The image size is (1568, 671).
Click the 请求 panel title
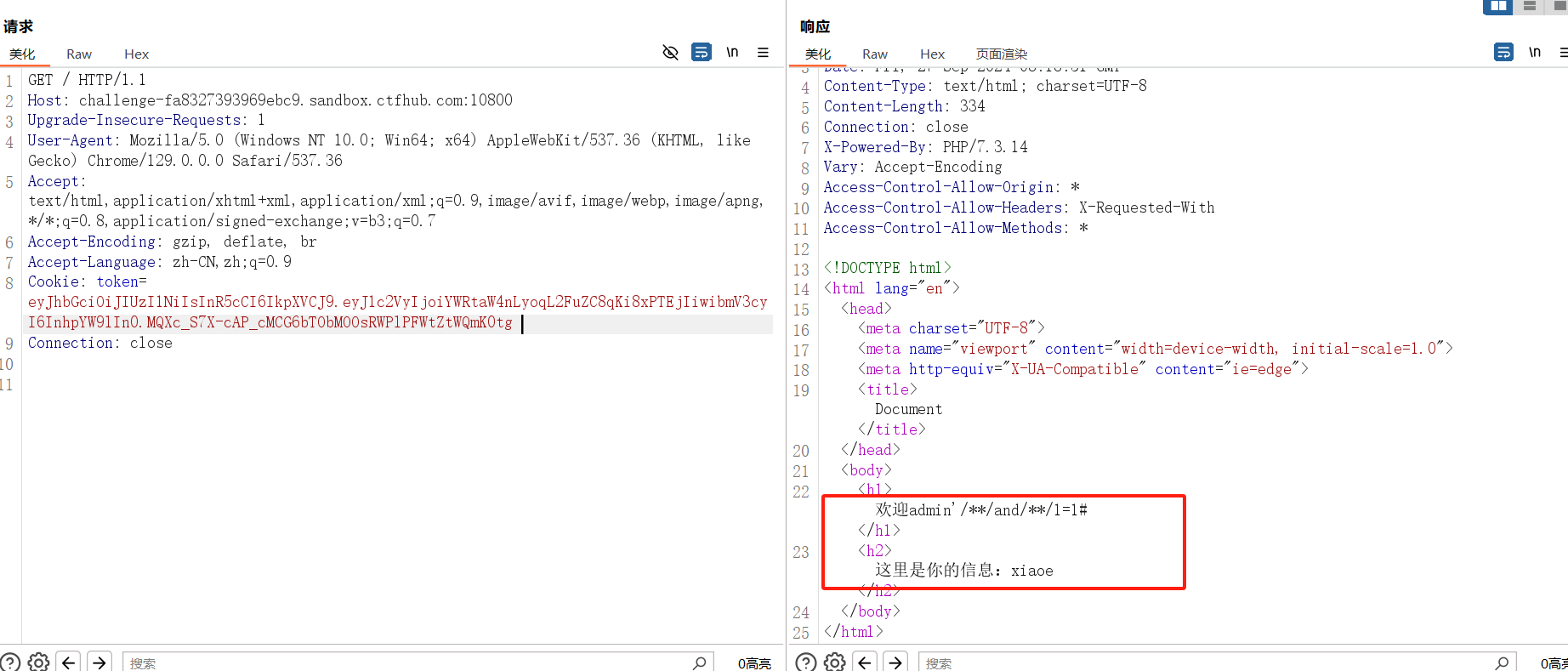[x=18, y=26]
